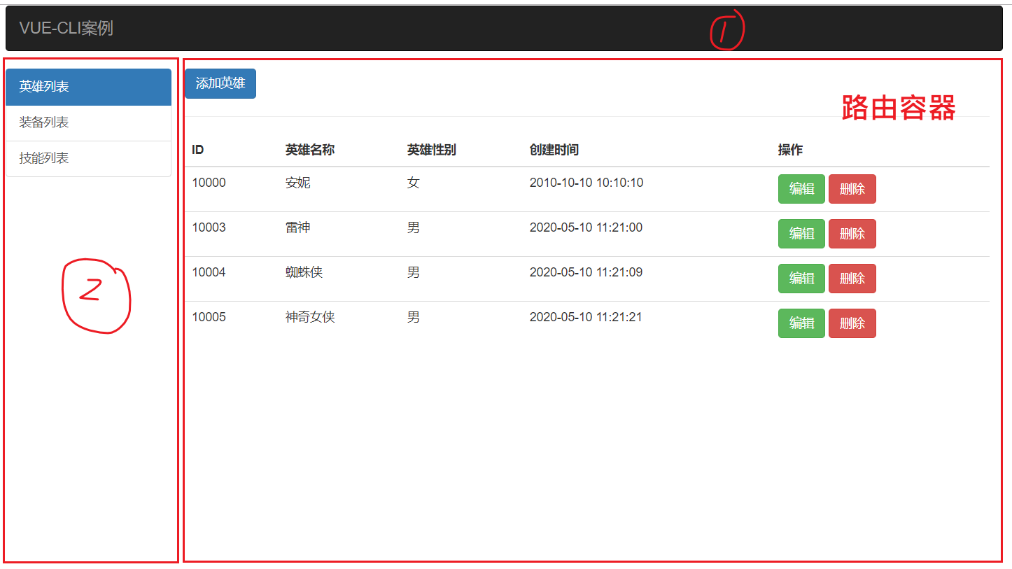
Task: Select 英雄列表 in the sidebar
Action: click(x=88, y=87)
